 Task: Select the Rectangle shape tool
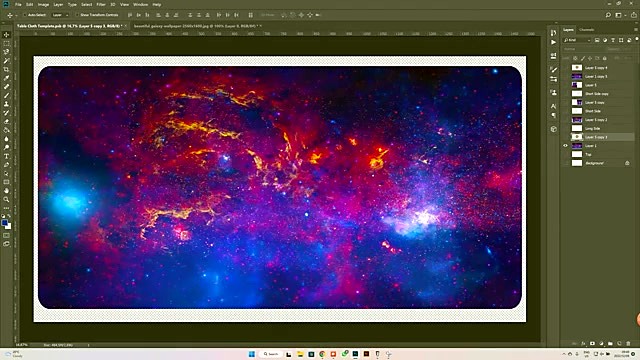coord(6,182)
